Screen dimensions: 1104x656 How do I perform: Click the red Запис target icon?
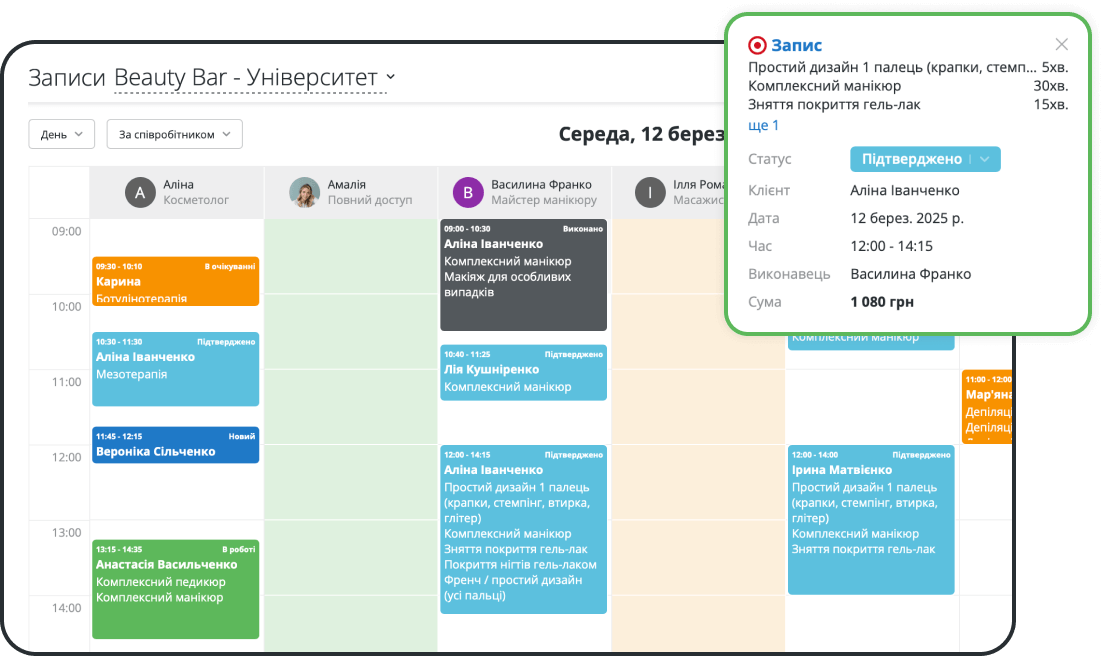tap(757, 45)
